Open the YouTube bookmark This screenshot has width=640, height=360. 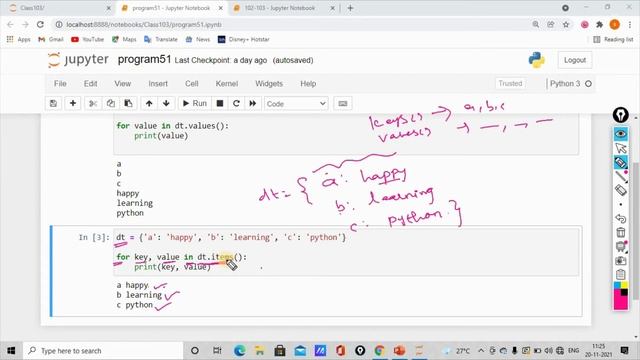click(87, 39)
